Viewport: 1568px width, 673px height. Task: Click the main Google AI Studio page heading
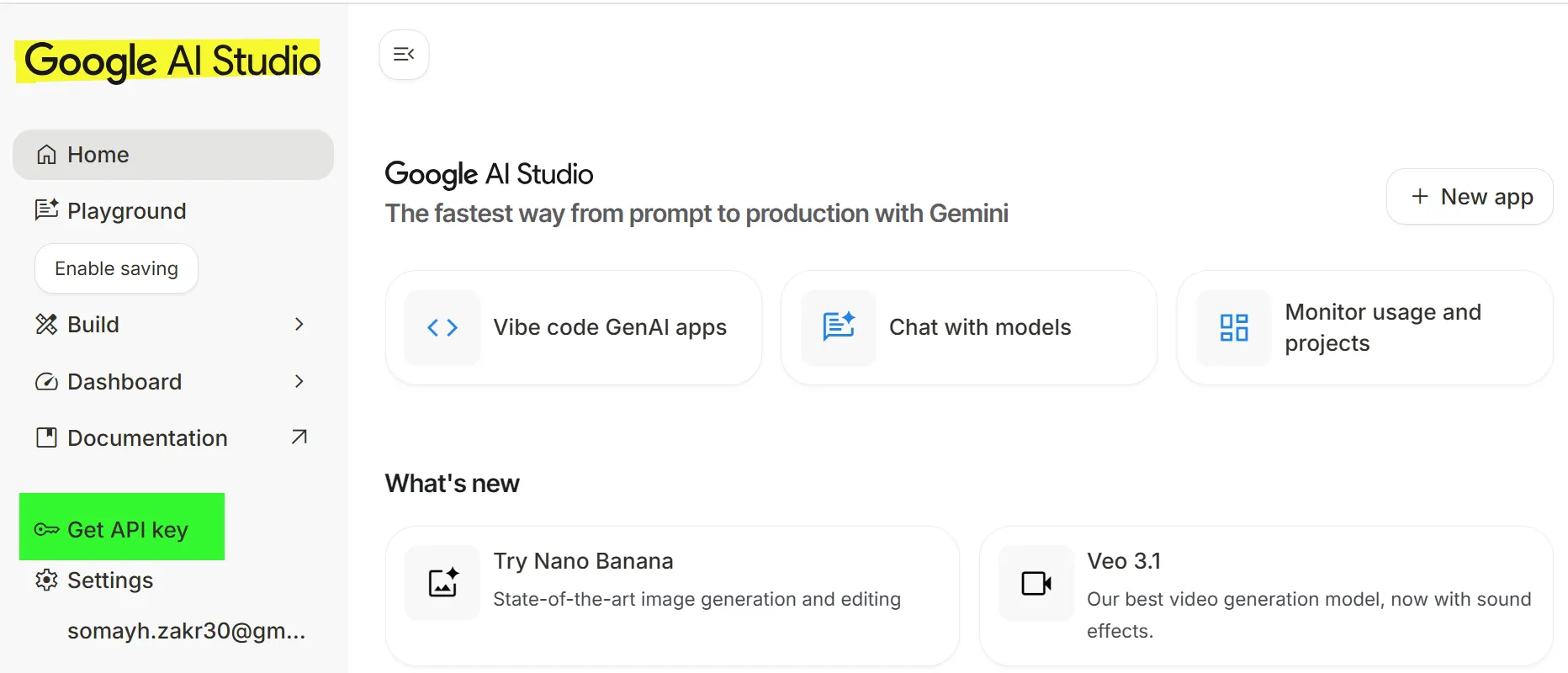point(489,174)
